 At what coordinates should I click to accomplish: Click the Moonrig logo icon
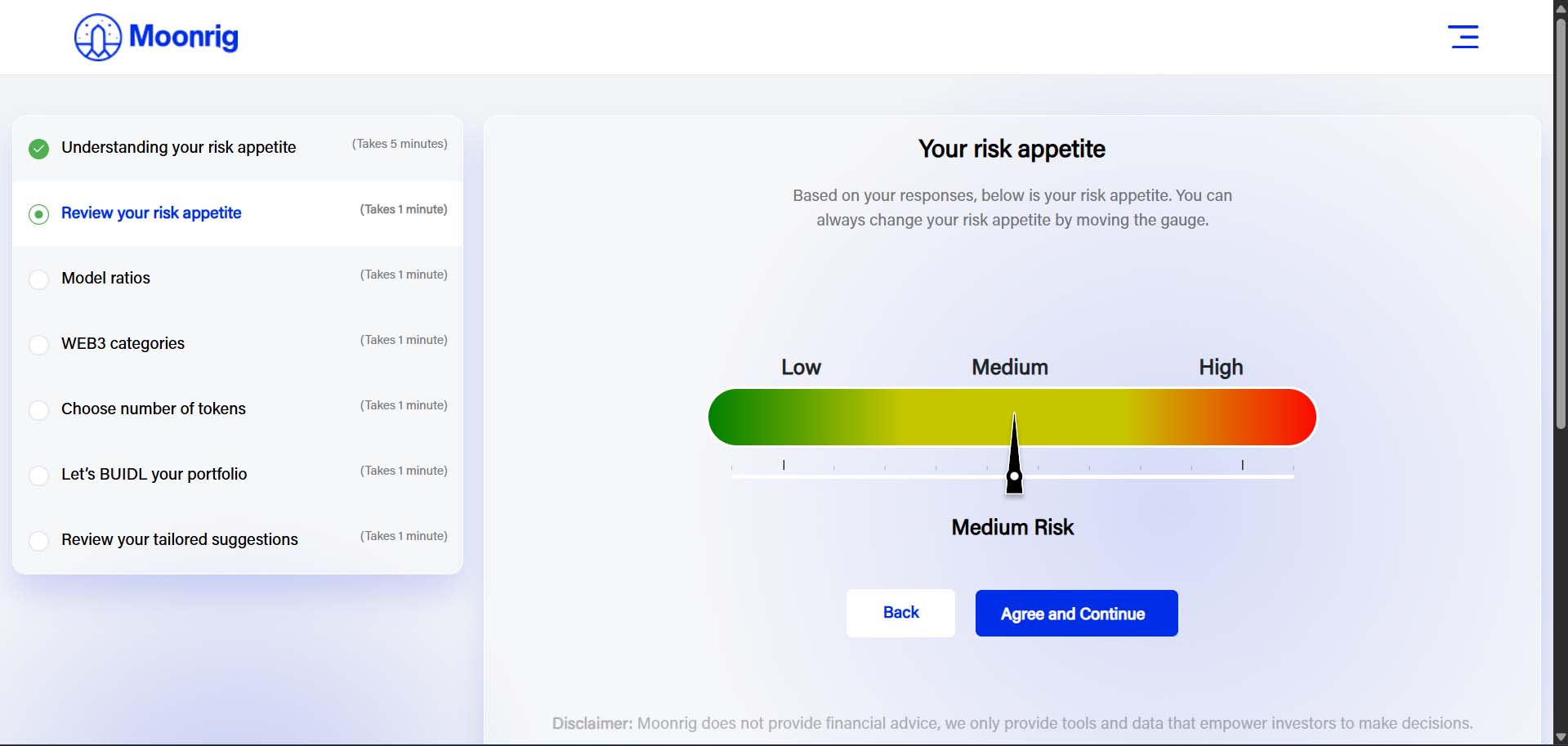point(98,37)
